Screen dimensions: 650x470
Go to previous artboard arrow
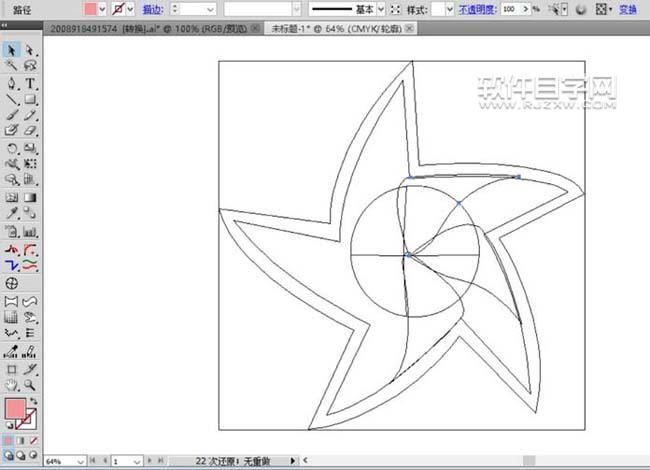(105, 460)
